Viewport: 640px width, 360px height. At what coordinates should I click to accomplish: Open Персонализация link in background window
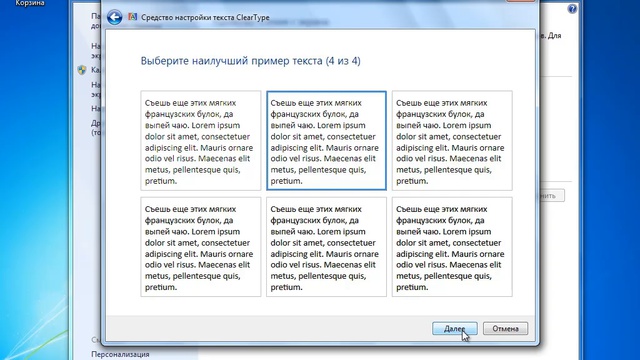click(x=120, y=354)
